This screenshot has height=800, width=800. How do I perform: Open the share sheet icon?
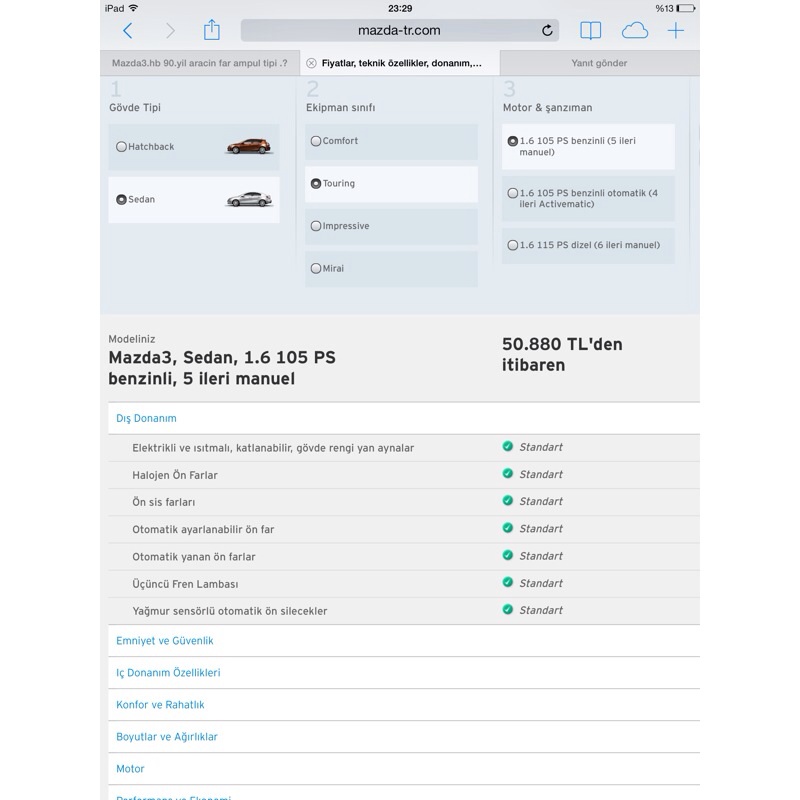click(x=212, y=30)
